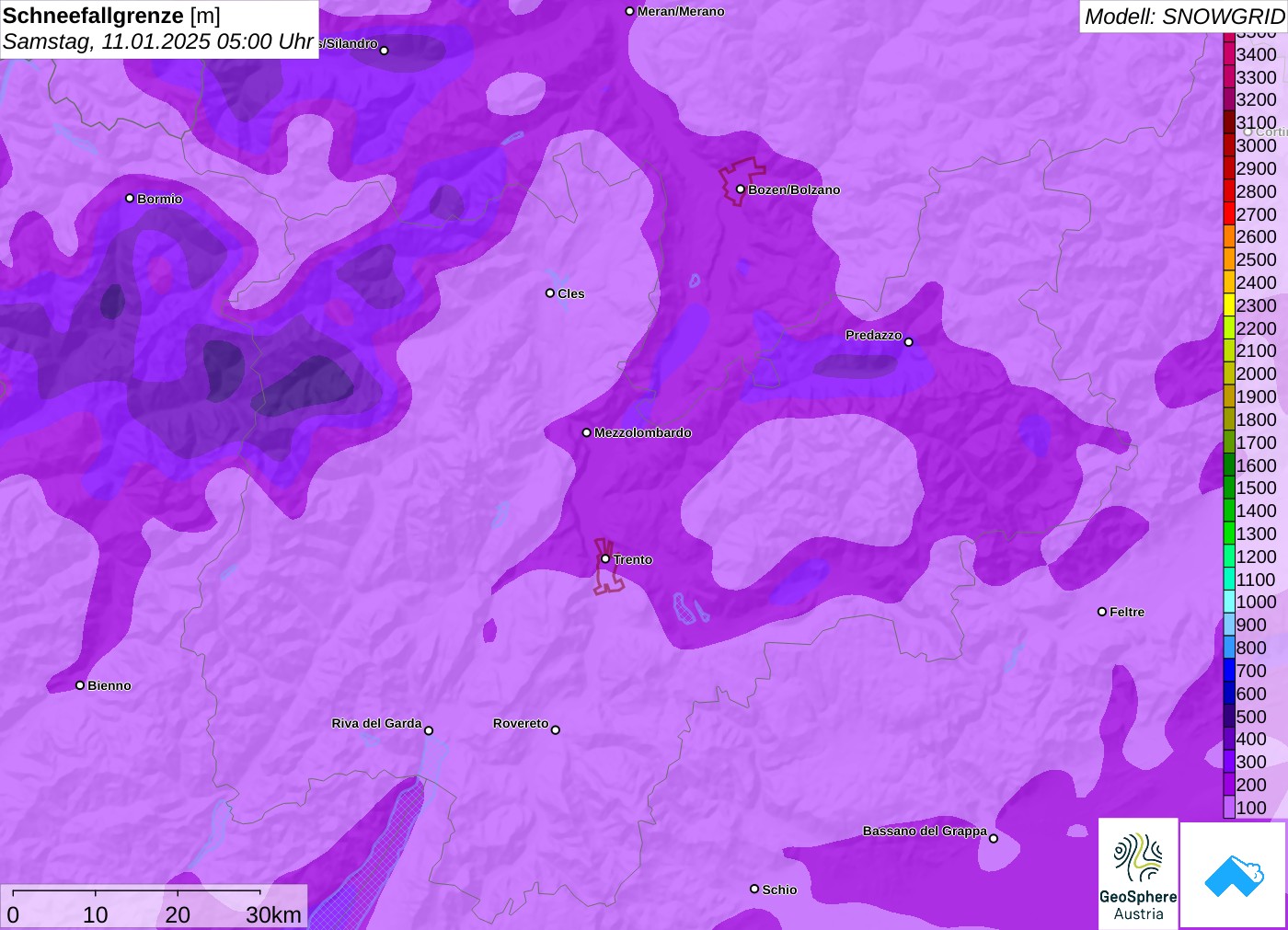Select the Riva del Garda marker

(429, 730)
